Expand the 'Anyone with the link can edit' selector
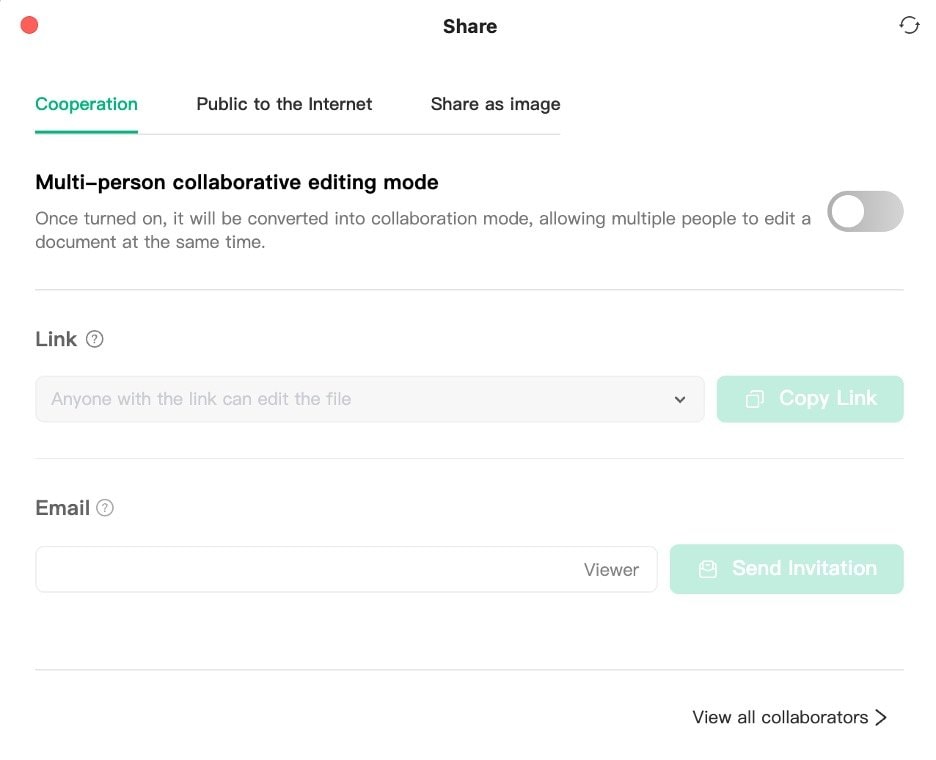The image size is (936, 760). (x=370, y=399)
